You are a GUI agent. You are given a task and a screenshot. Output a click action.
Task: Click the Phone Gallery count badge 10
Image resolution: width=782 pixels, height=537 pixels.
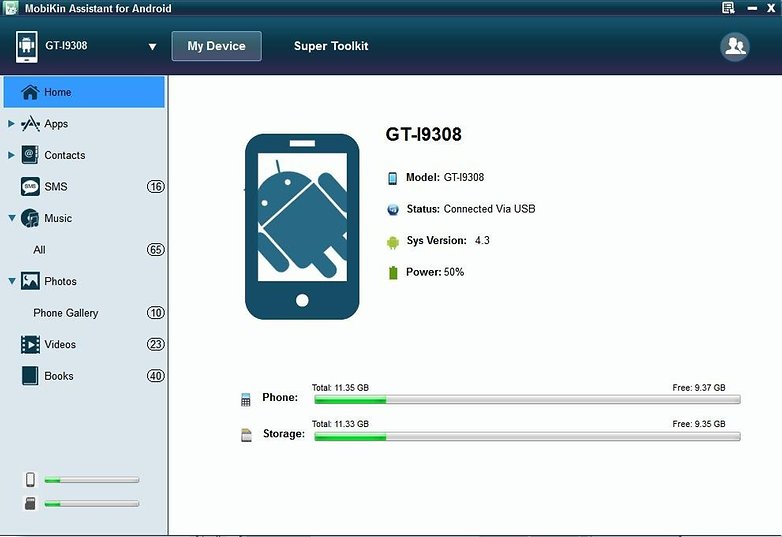[x=155, y=313]
